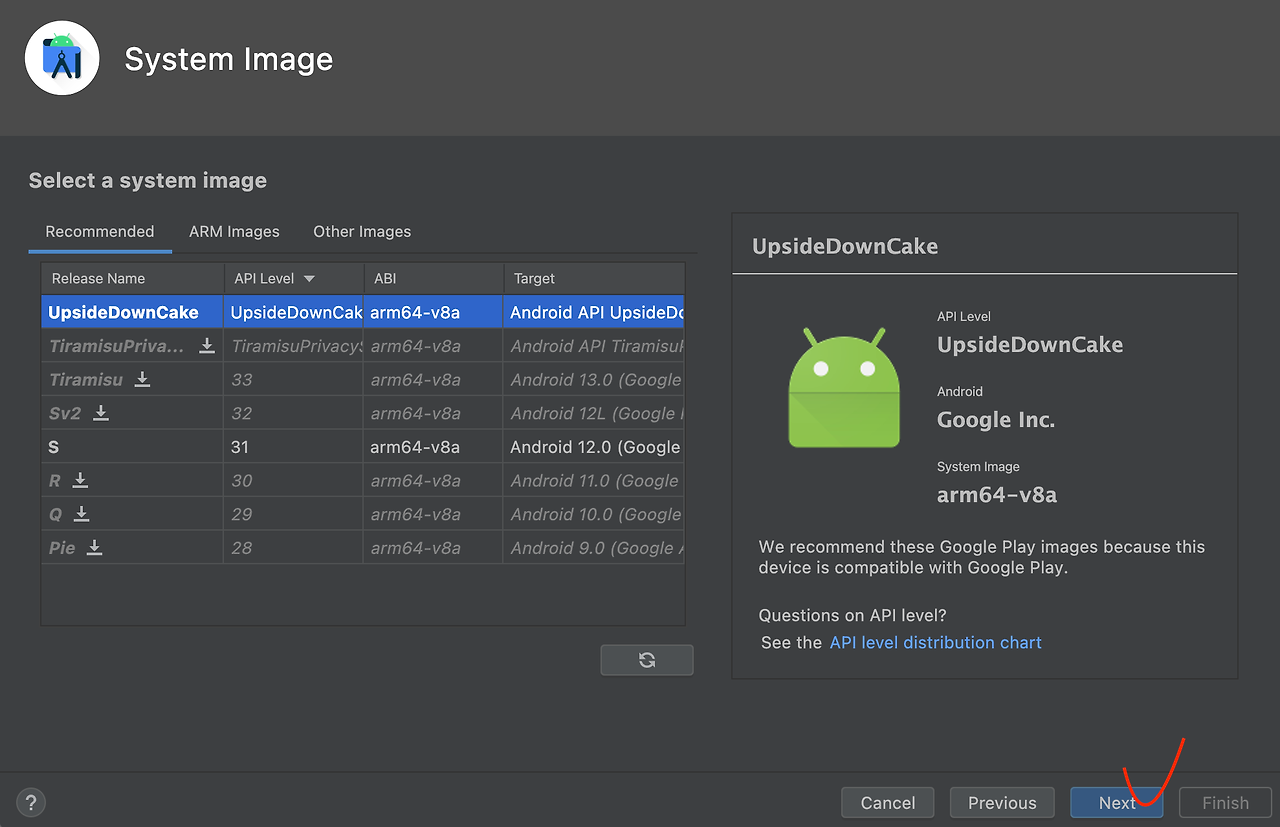
Task: Click the Android API UpsideDownCake target cell
Action: click(594, 312)
